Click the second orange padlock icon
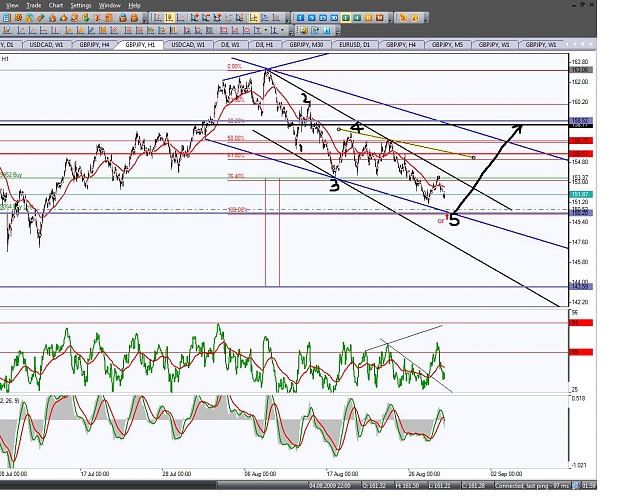Image resolution: width=625 pixels, height=500 pixels. click(x=134, y=18)
